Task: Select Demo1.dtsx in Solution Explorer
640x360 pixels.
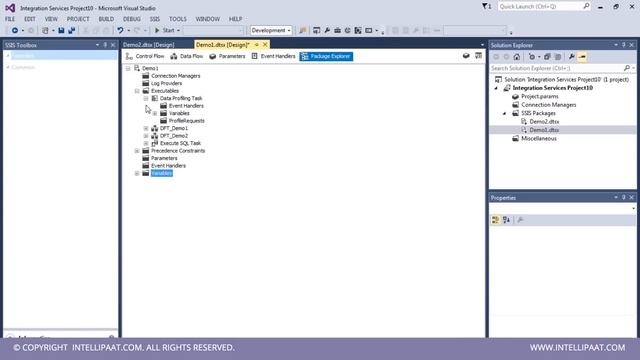Action: coord(544,130)
